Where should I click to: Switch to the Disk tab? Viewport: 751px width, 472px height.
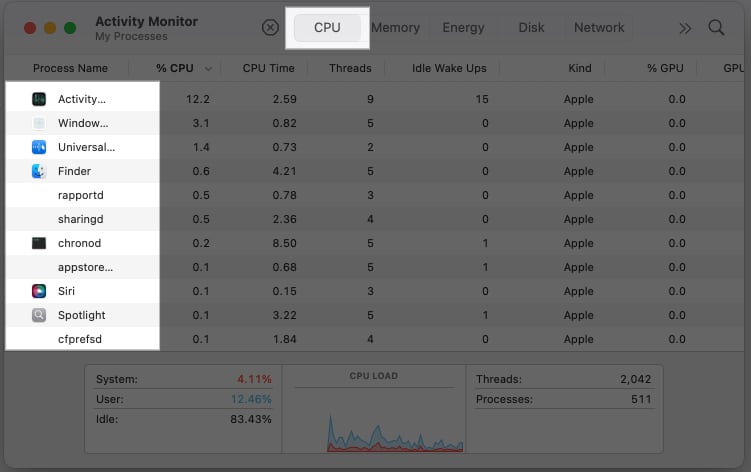click(531, 28)
